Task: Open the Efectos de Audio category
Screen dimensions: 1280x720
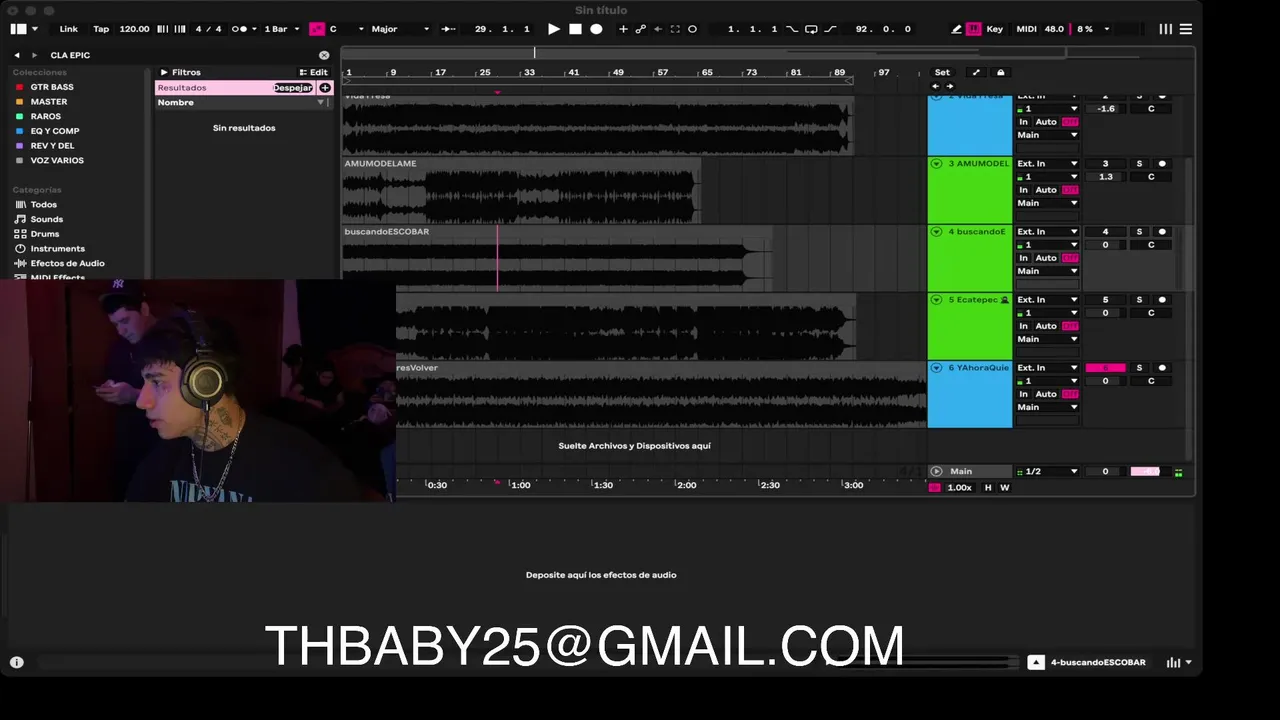Action: [67, 263]
